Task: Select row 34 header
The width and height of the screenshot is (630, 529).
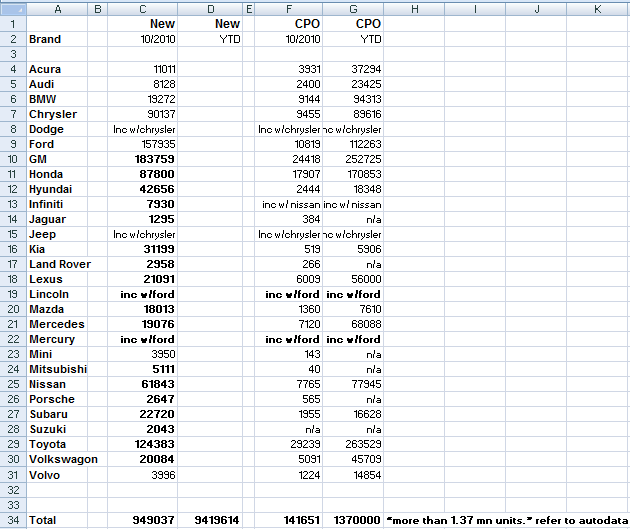Action: 13,520
